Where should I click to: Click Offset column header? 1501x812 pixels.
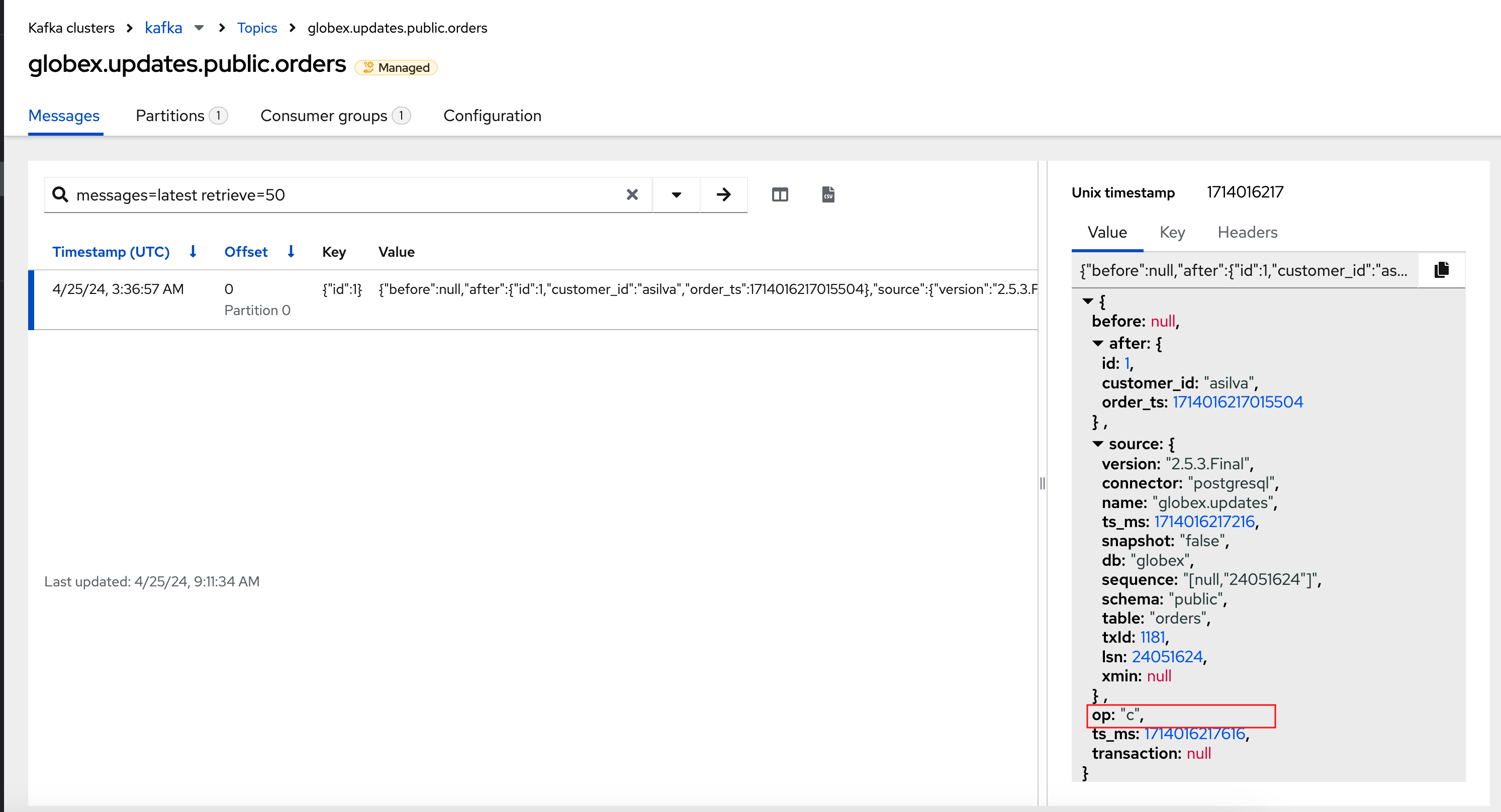coord(246,252)
